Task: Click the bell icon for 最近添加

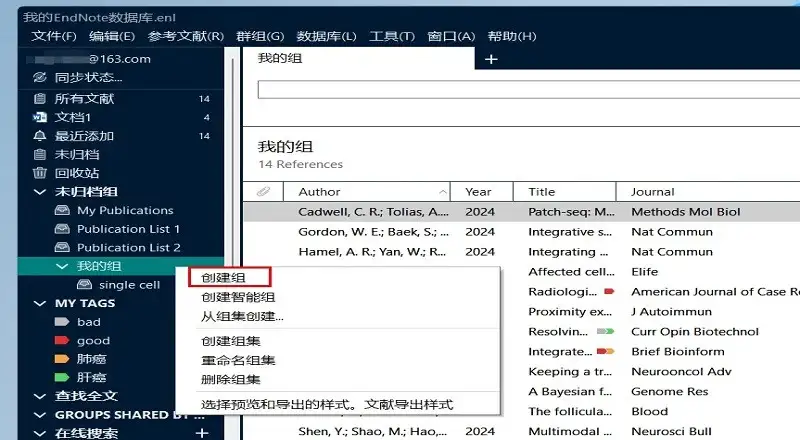Action: click(x=40, y=136)
